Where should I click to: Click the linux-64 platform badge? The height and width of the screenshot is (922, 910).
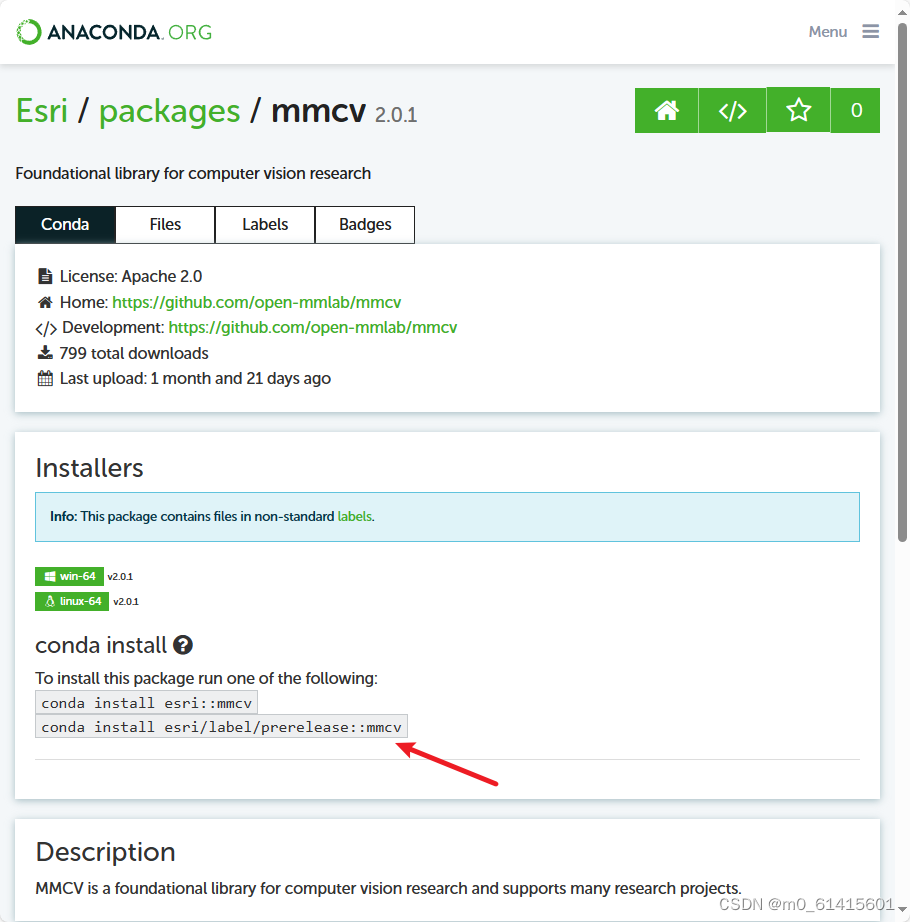coord(72,602)
